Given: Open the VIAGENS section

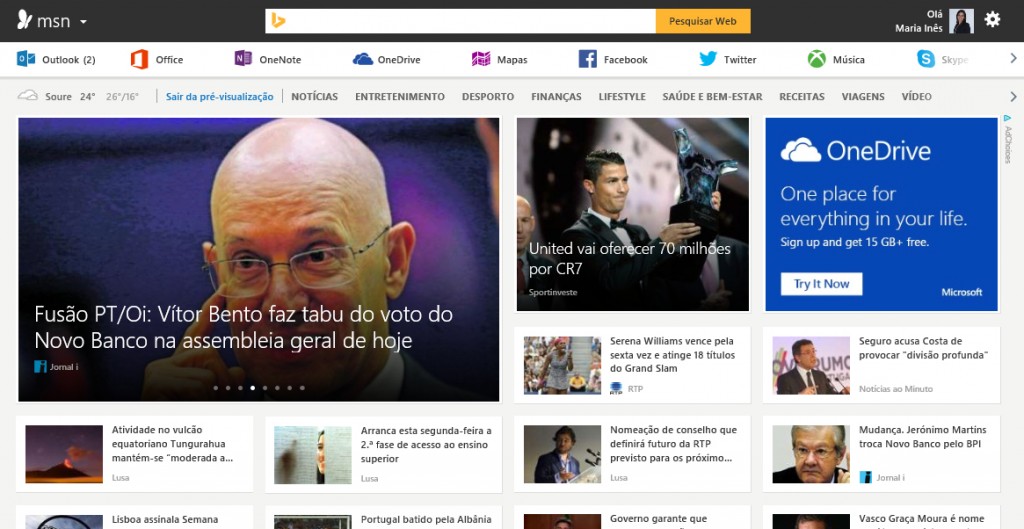Looking at the screenshot, I should (863, 97).
